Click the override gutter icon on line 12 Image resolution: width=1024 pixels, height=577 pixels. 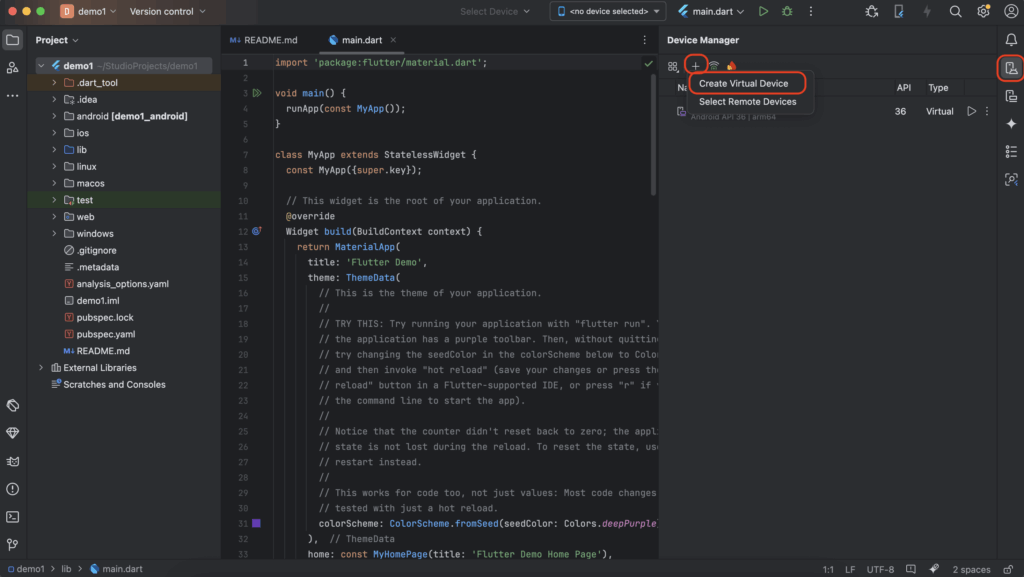[257, 231]
